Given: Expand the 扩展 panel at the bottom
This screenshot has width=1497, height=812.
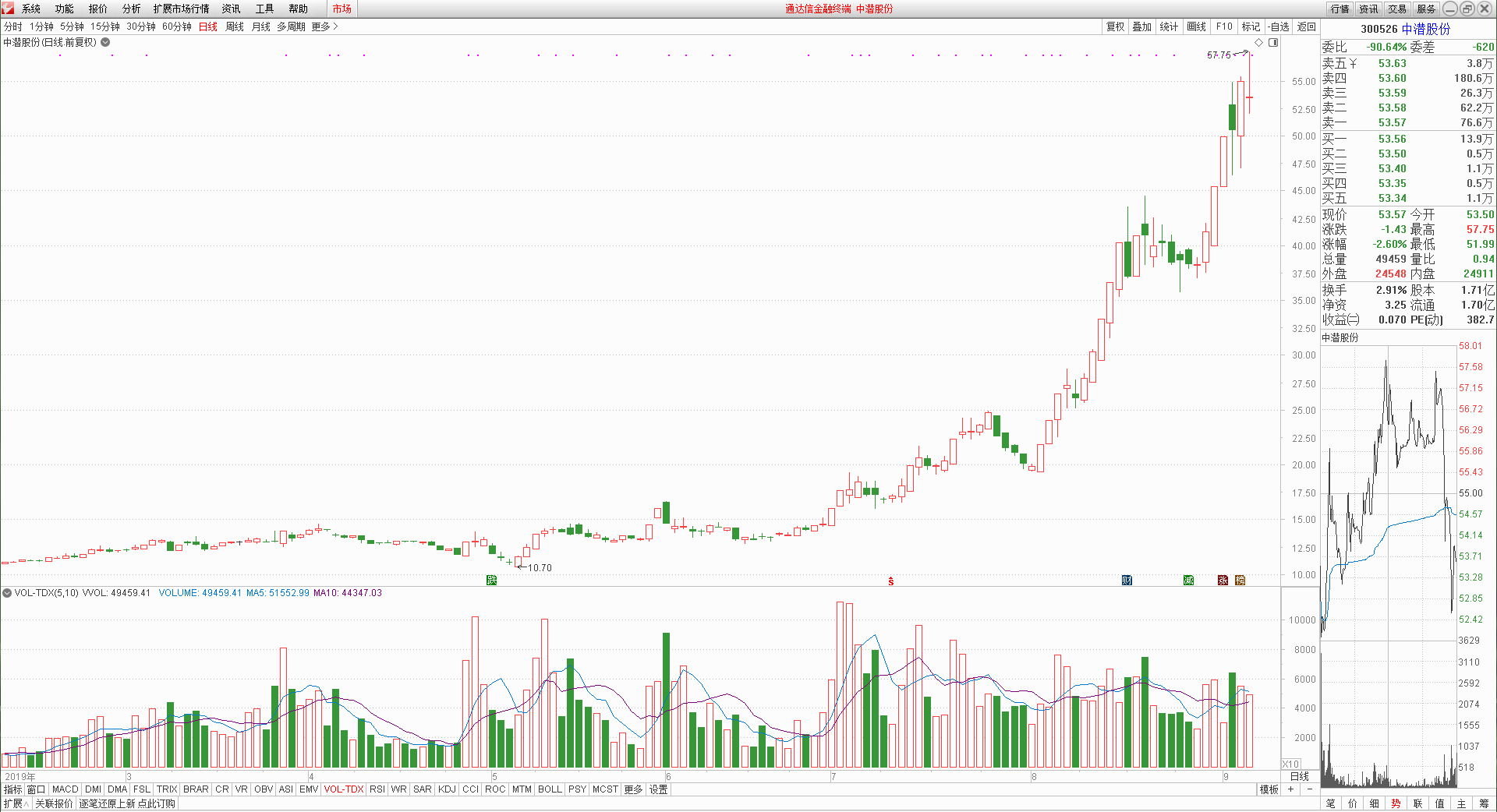Looking at the screenshot, I should pyautogui.click(x=16, y=803).
